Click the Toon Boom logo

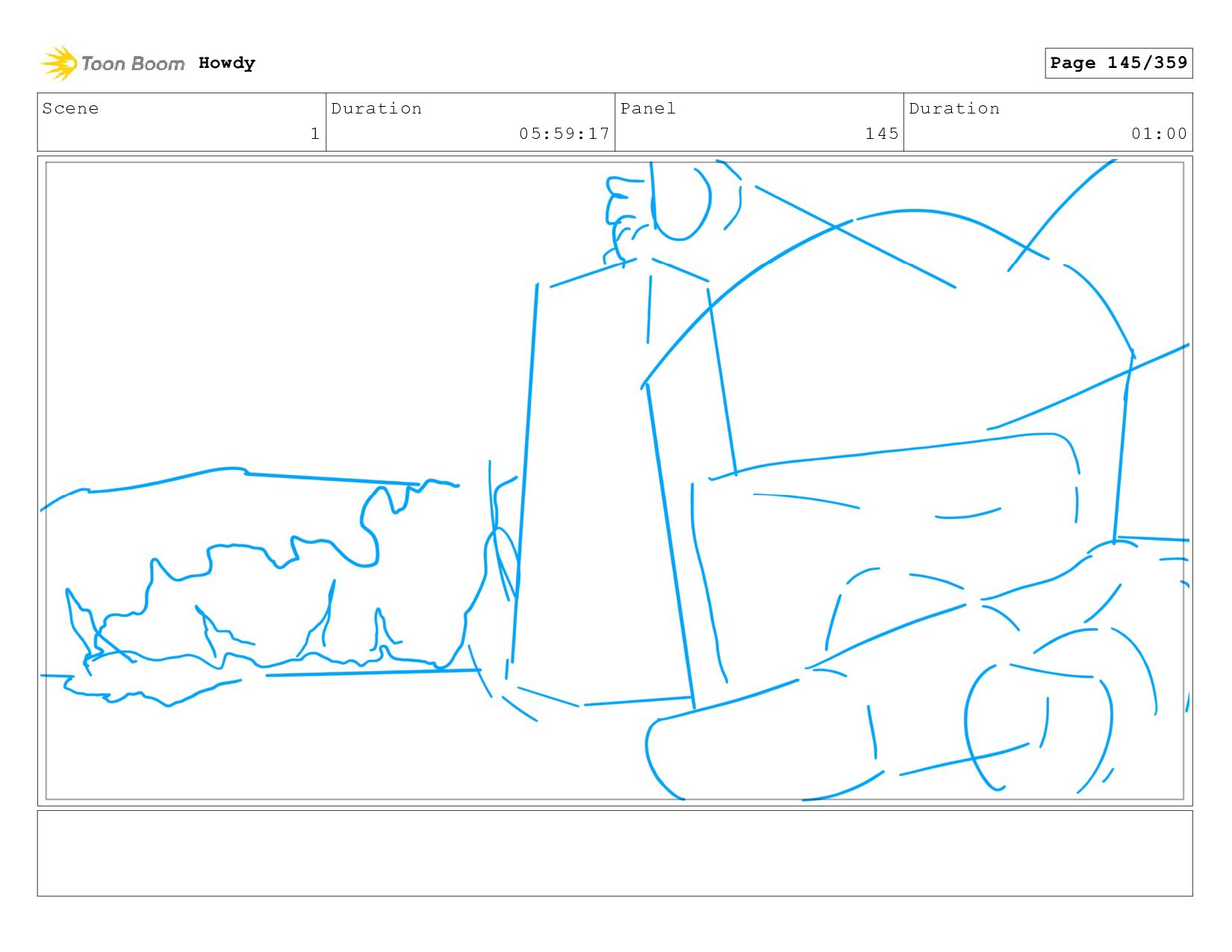click(x=112, y=63)
